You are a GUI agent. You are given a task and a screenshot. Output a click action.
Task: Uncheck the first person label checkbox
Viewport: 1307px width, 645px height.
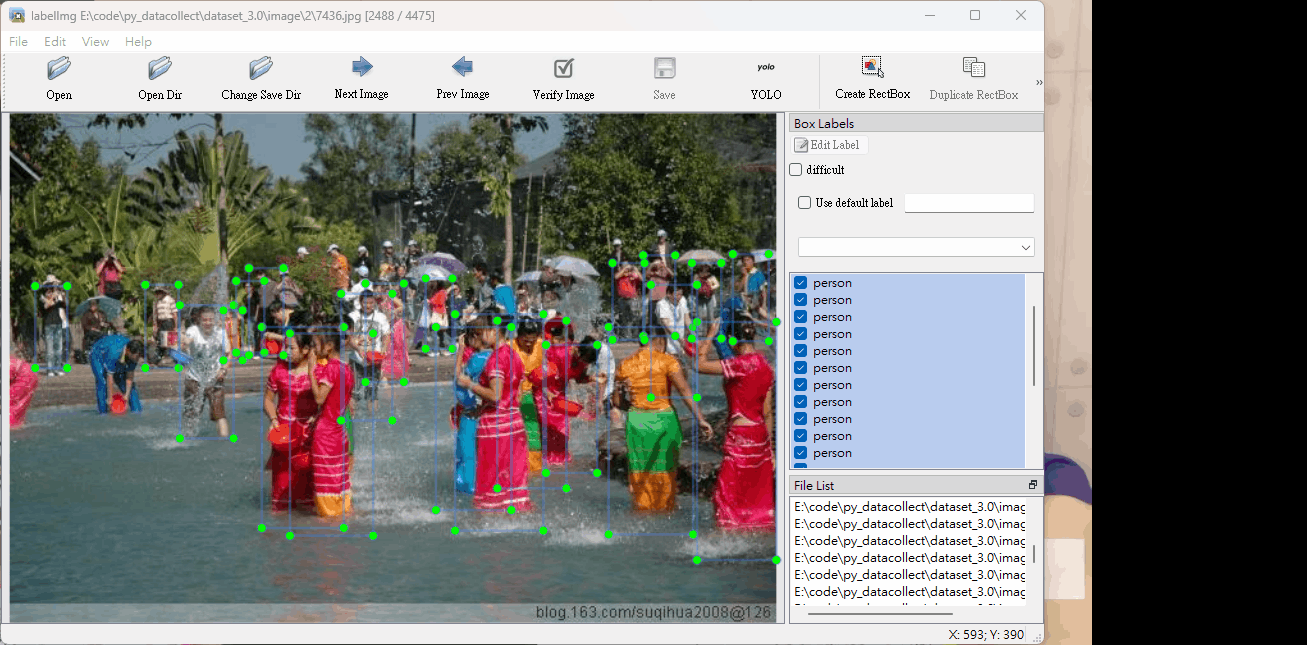coord(801,283)
